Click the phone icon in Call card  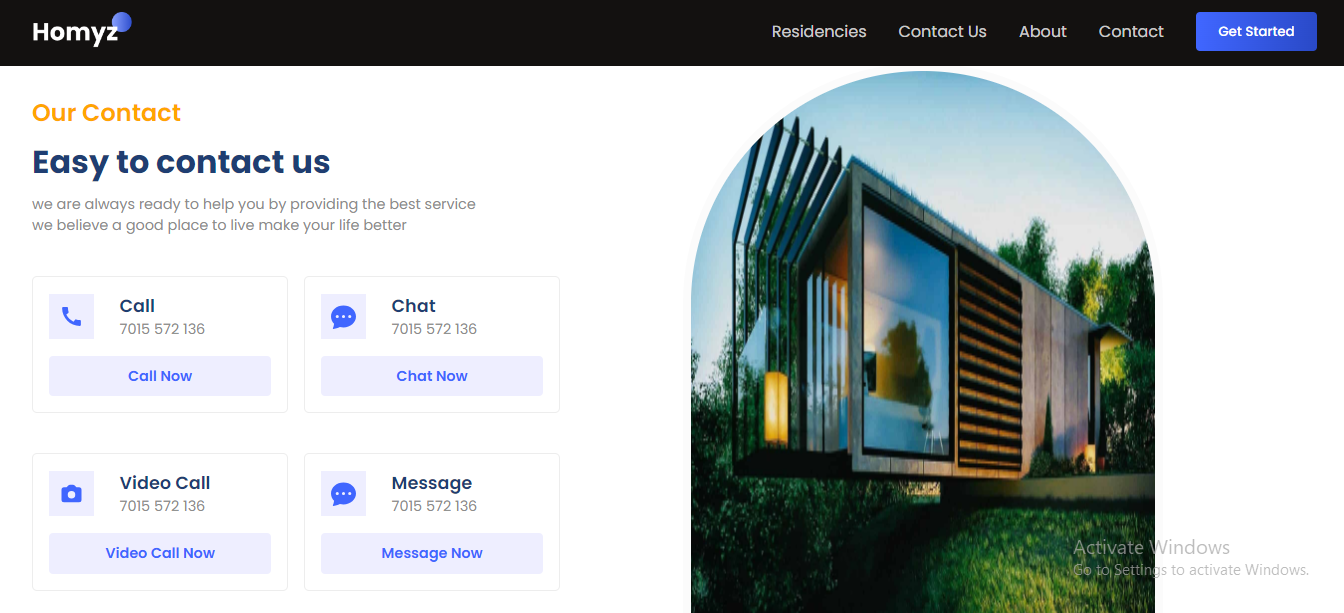click(71, 317)
